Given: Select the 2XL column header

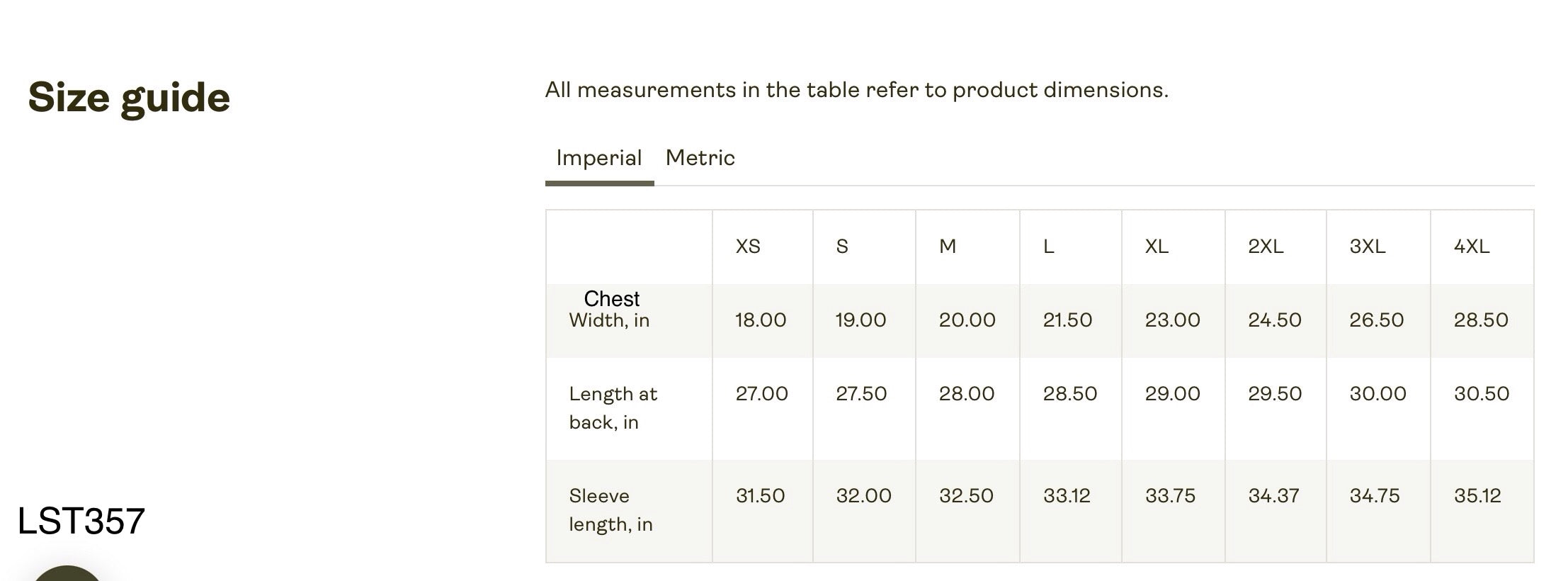Looking at the screenshot, I should tap(1266, 247).
